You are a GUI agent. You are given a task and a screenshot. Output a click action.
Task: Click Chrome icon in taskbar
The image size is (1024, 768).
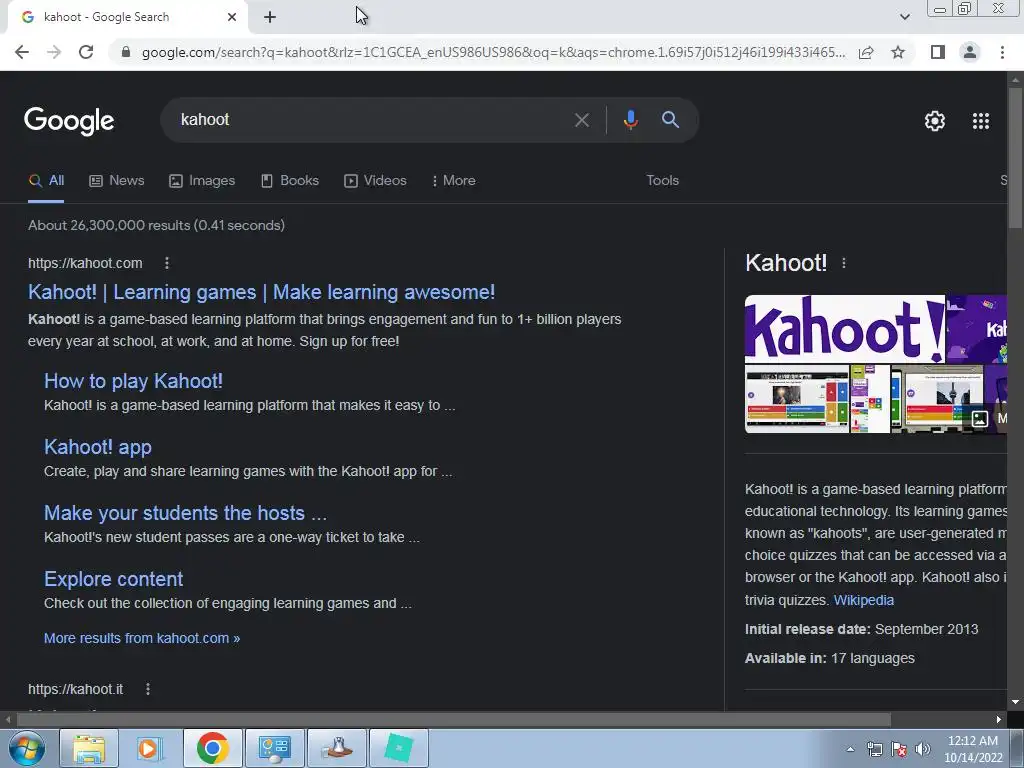(x=212, y=748)
